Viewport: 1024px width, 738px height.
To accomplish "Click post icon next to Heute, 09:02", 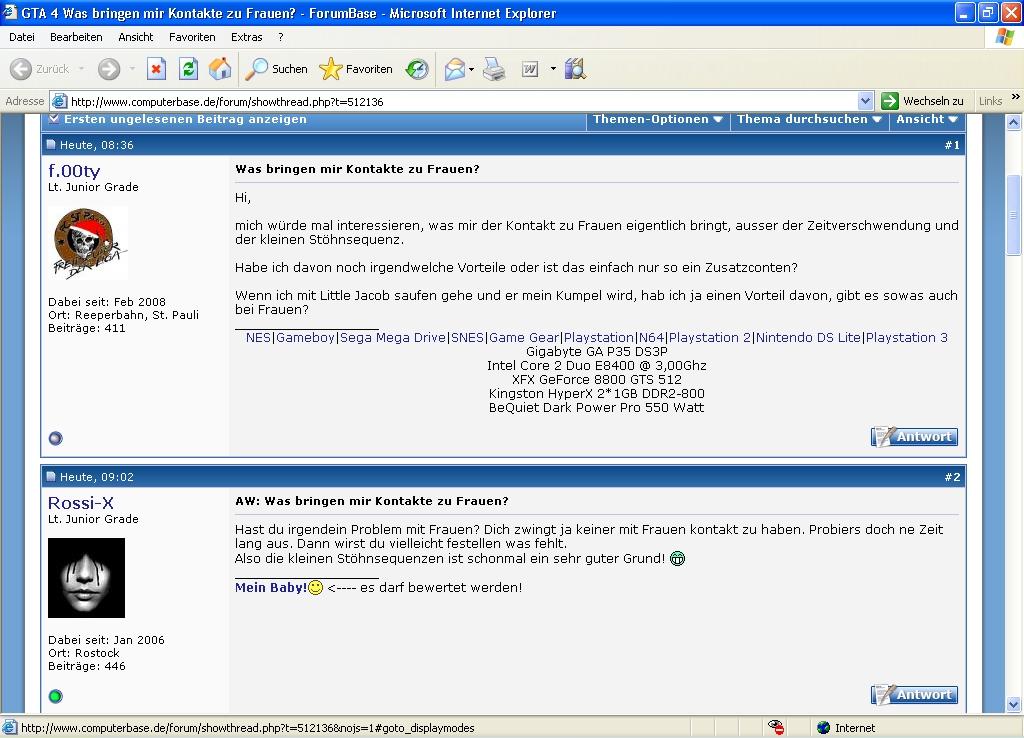I will [x=51, y=476].
